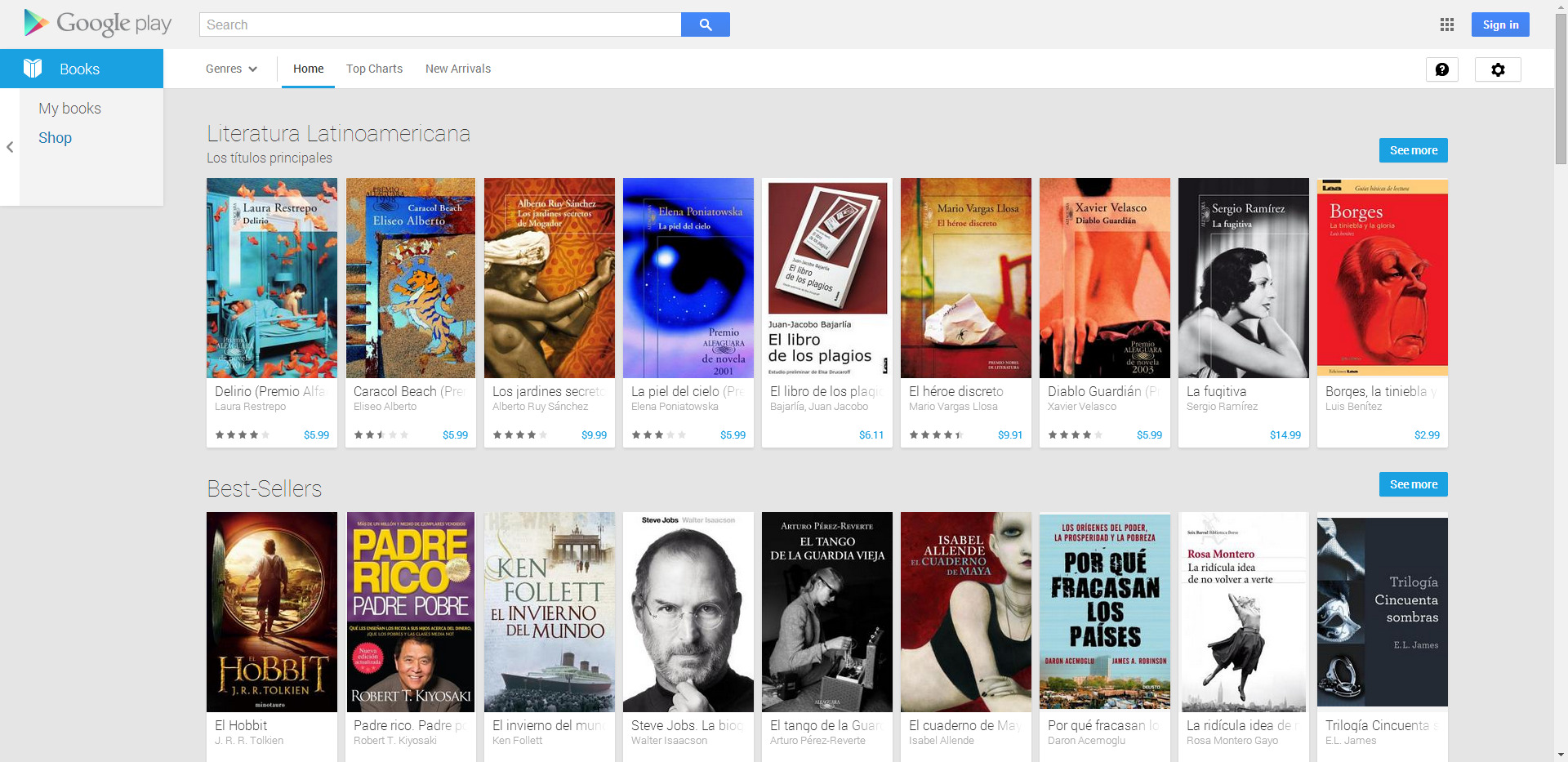Click See more for Best-Sellers
This screenshot has width=1568, height=762.
tap(1413, 484)
